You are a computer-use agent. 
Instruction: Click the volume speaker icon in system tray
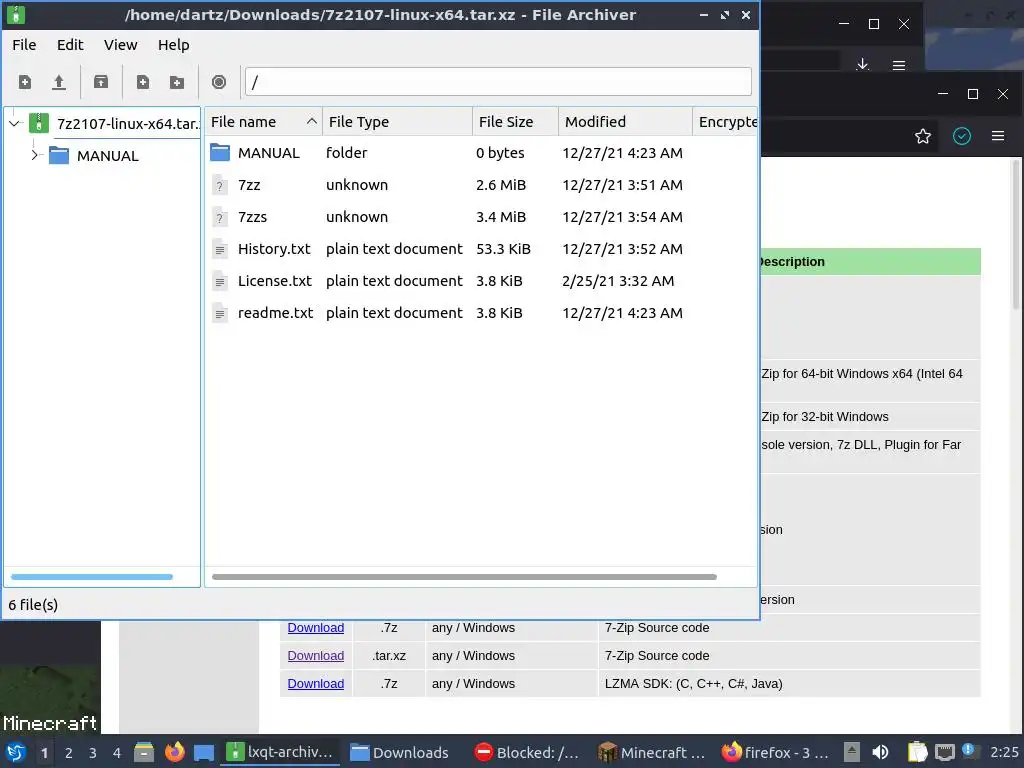tap(880, 752)
